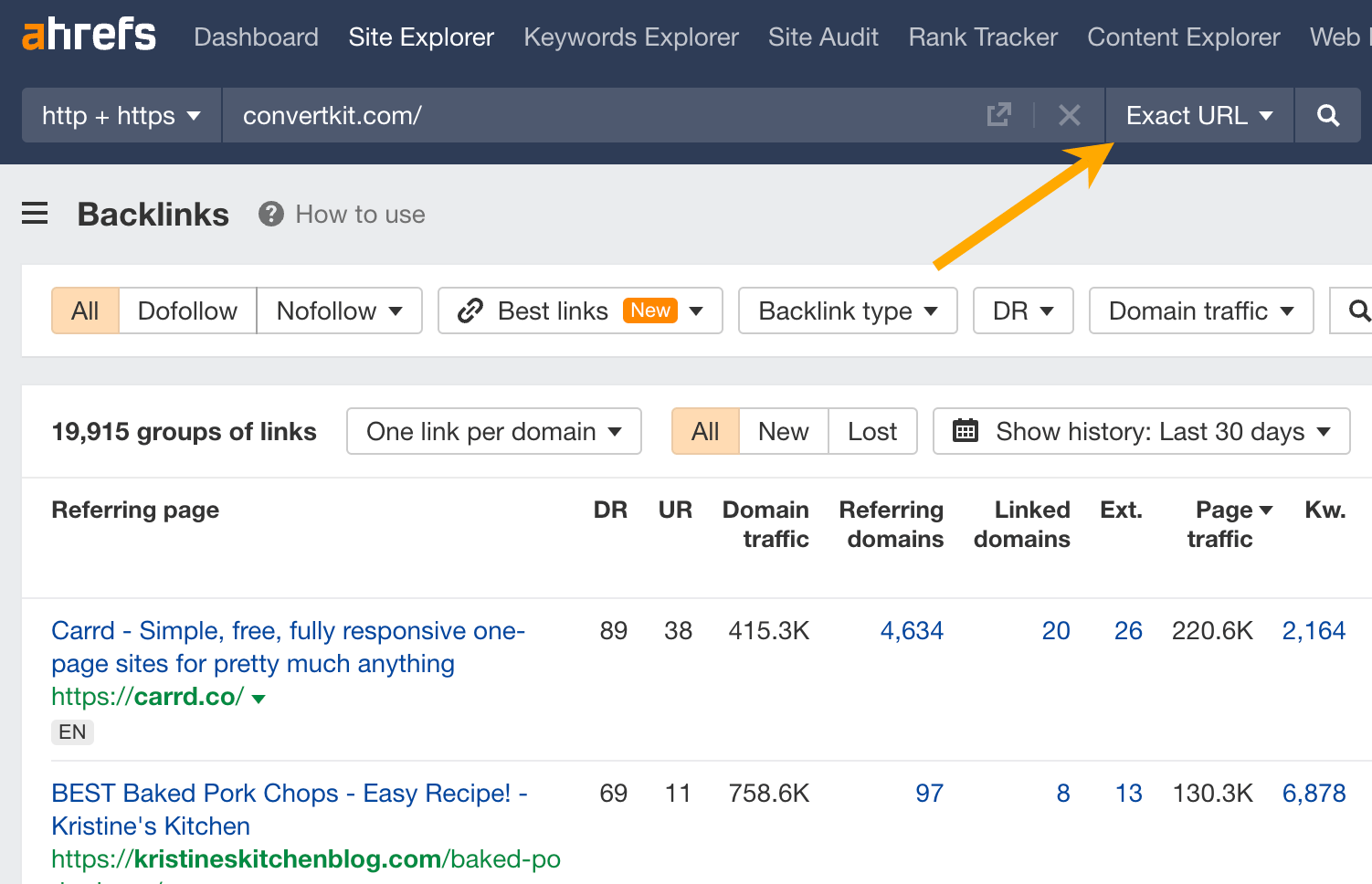The width and height of the screenshot is (1372, 884).
Task: Open convertkit.com in a new tab icon
Action: click(x=999, y=115)
